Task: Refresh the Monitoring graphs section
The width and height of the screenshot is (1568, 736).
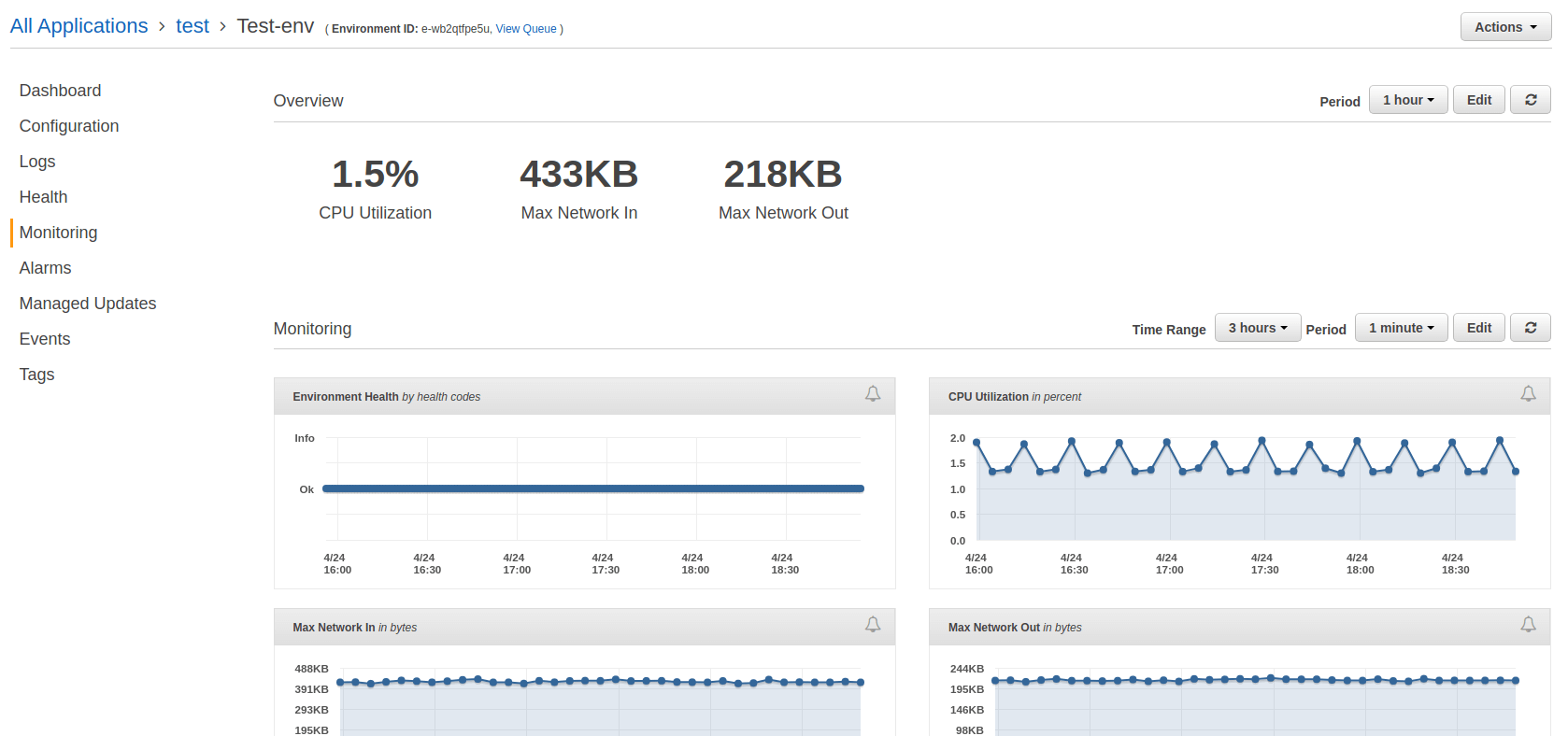Action: 1530,328
